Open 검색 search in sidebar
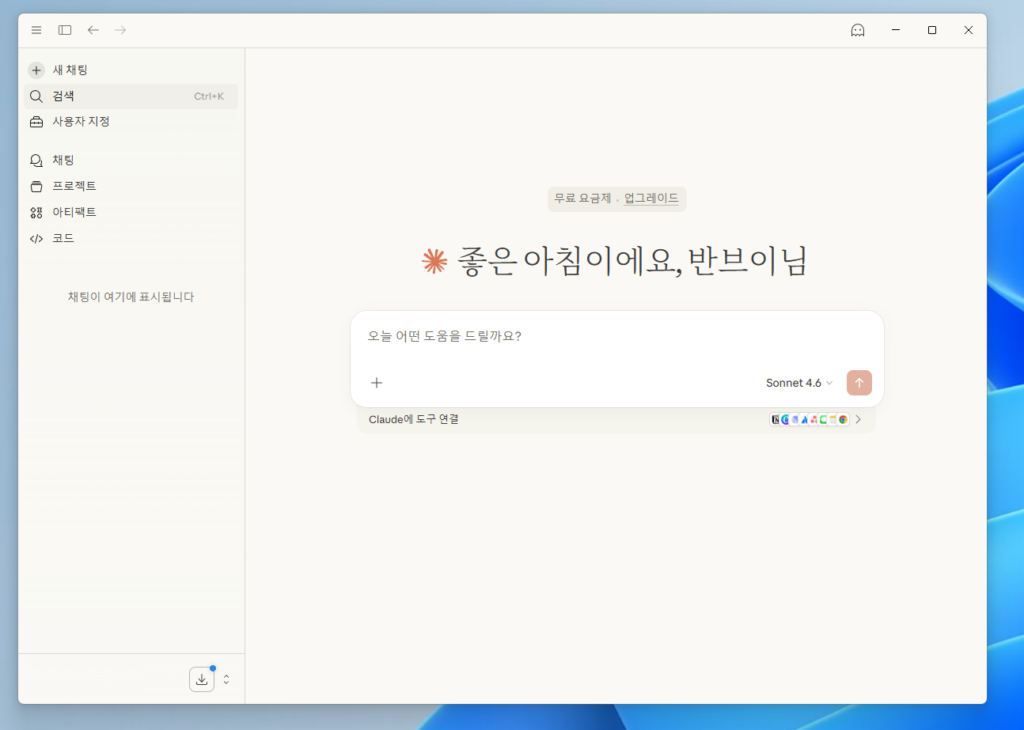 [x=64, y=96]
